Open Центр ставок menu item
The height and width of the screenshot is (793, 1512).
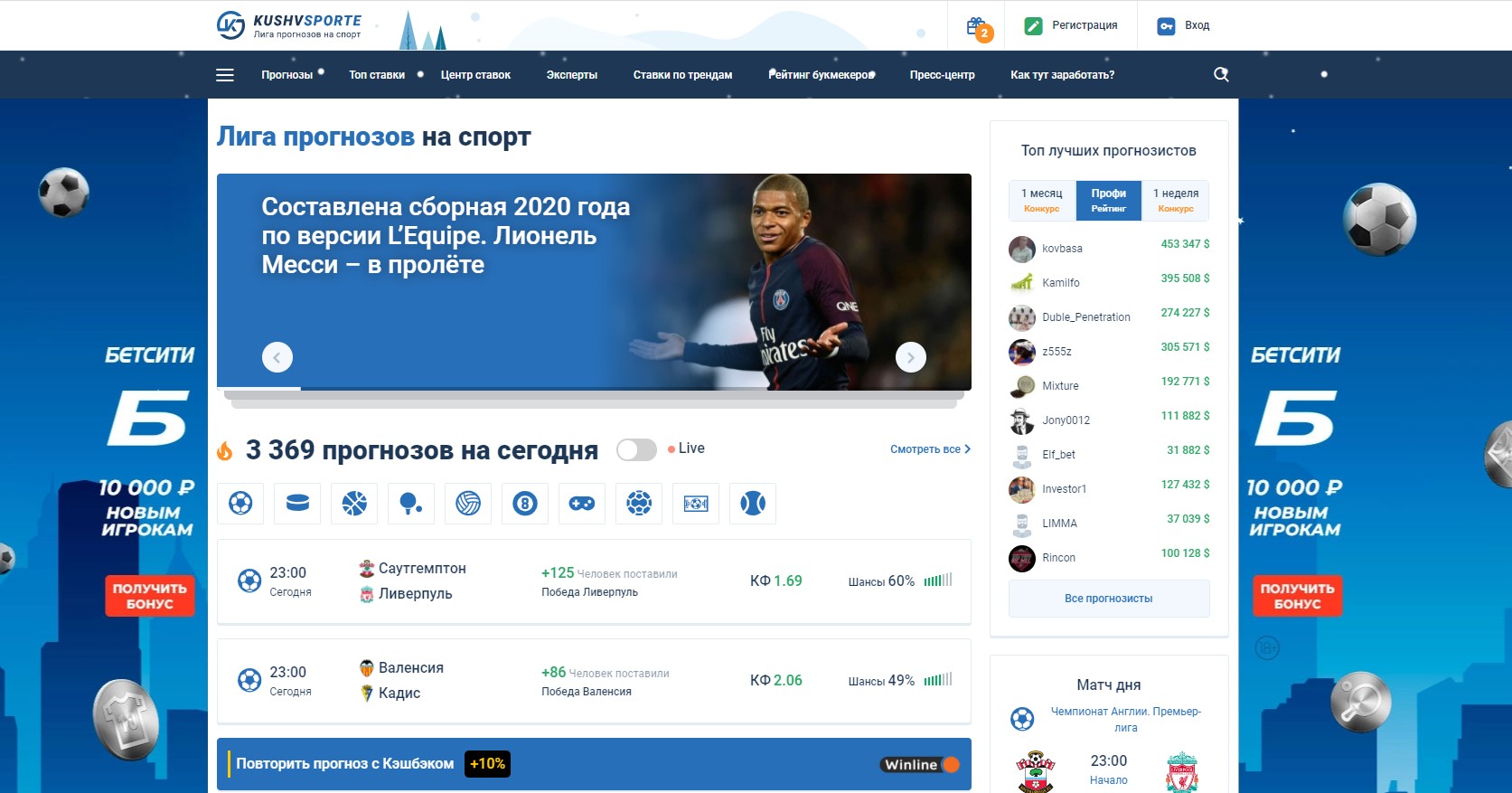475,75
